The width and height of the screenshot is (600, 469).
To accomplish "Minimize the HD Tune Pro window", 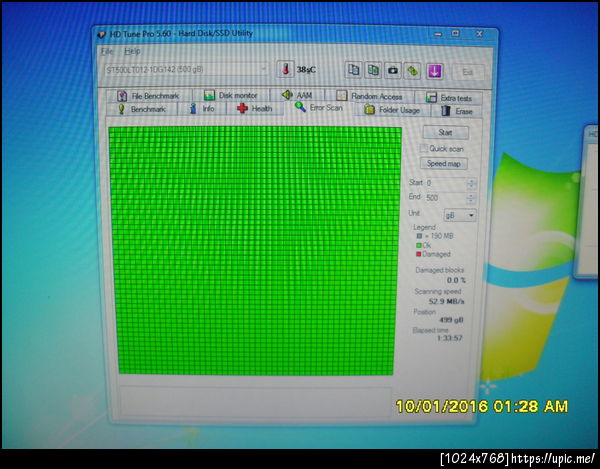I will [x=438, y=34].
